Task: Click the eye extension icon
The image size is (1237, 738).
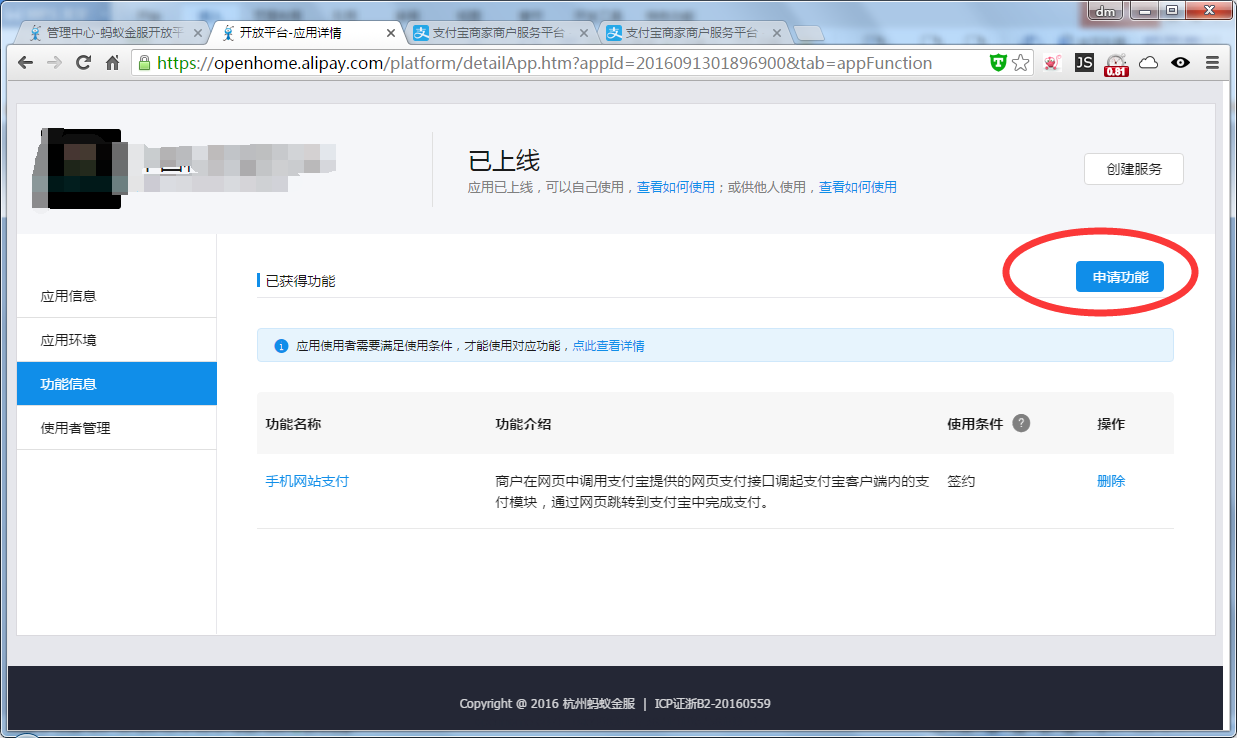Action: 1181,62
